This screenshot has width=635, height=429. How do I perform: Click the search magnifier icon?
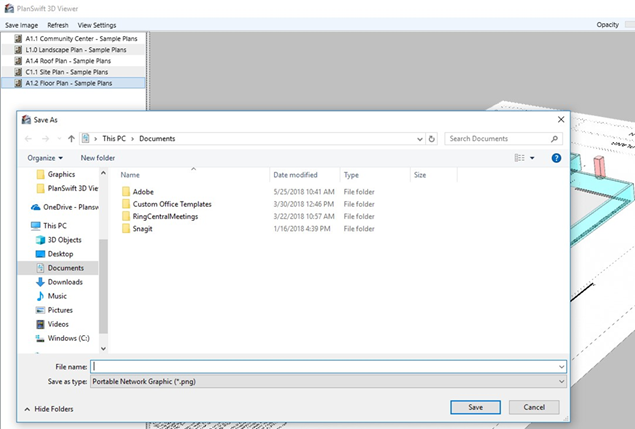(554, 139)
